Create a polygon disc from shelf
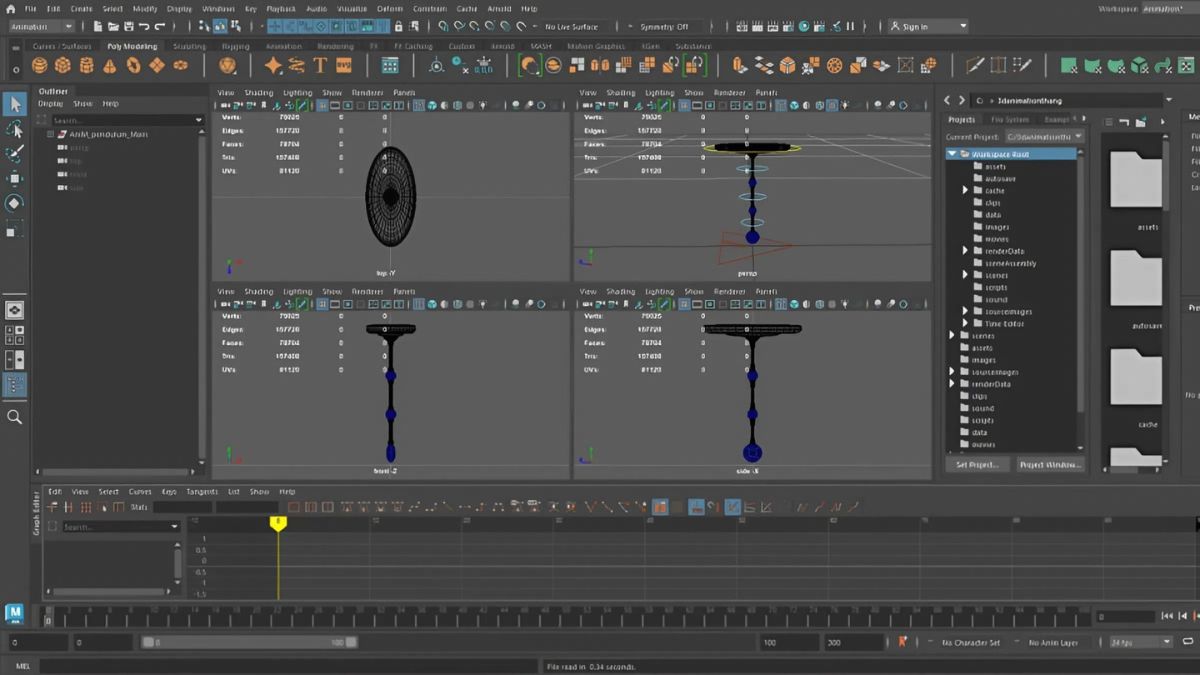Image resolution: width=1200 pixels, height=675 pixels. [x=180, y=65]
